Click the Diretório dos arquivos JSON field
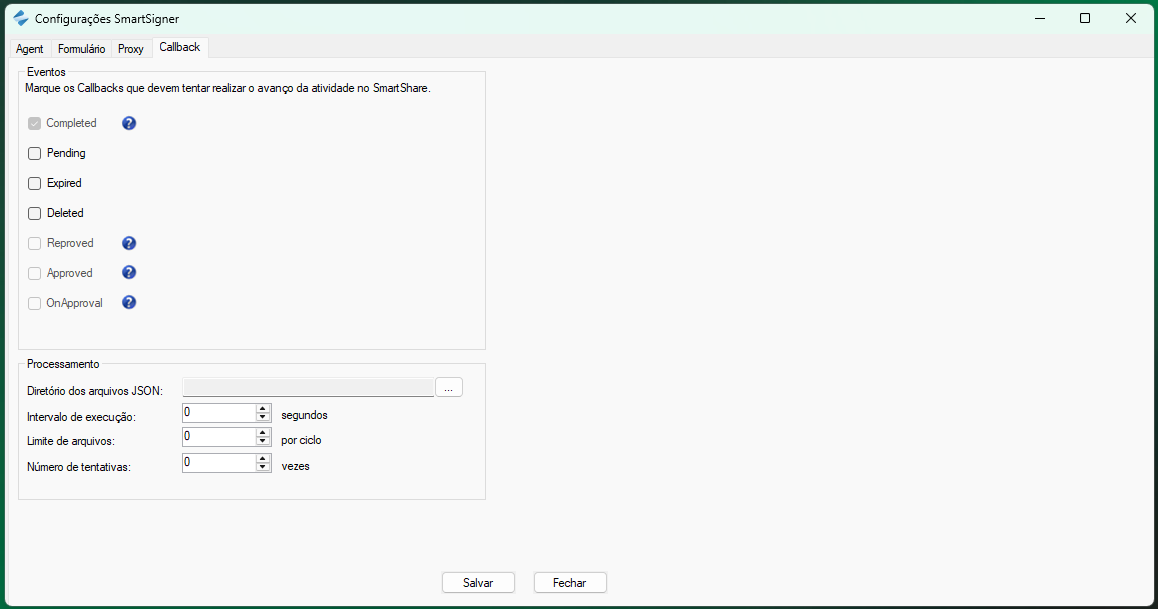 308,388
